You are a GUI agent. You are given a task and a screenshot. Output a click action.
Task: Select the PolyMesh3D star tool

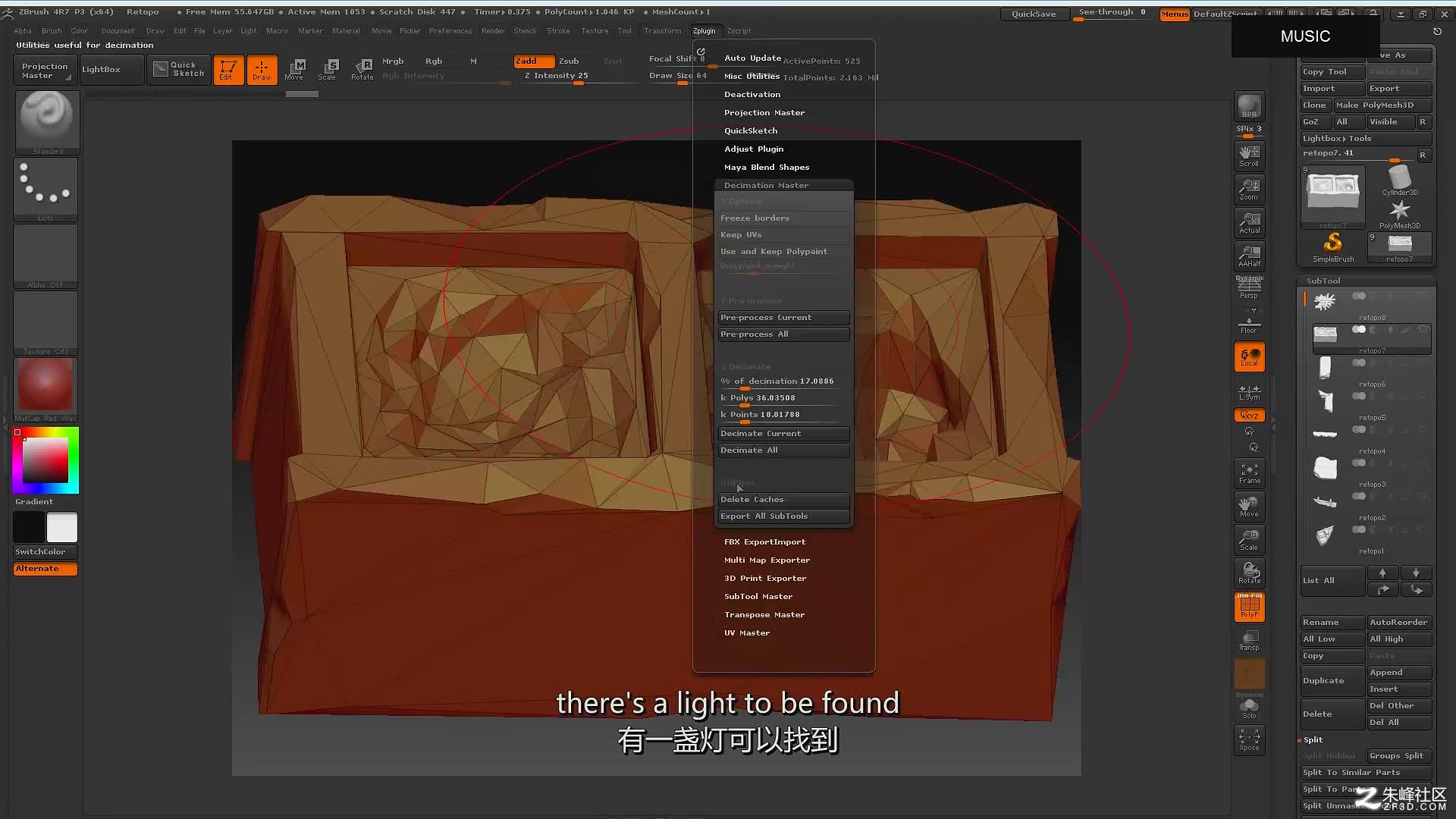1400,214
